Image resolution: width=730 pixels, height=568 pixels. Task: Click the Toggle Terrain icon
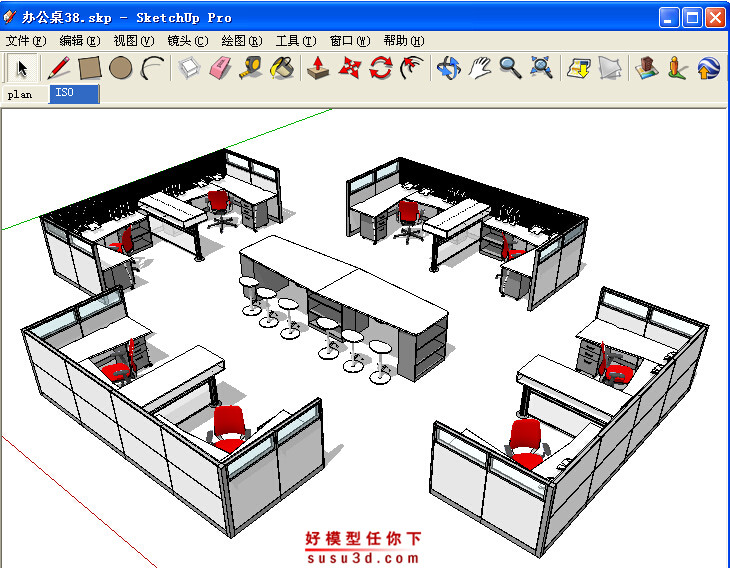click(x=647, y=68)
